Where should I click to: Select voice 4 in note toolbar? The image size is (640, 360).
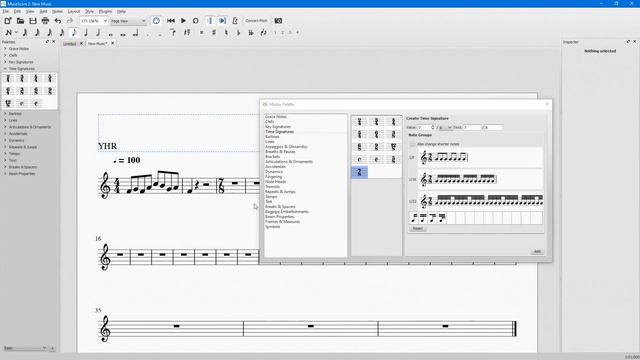(x=298, y=33)
